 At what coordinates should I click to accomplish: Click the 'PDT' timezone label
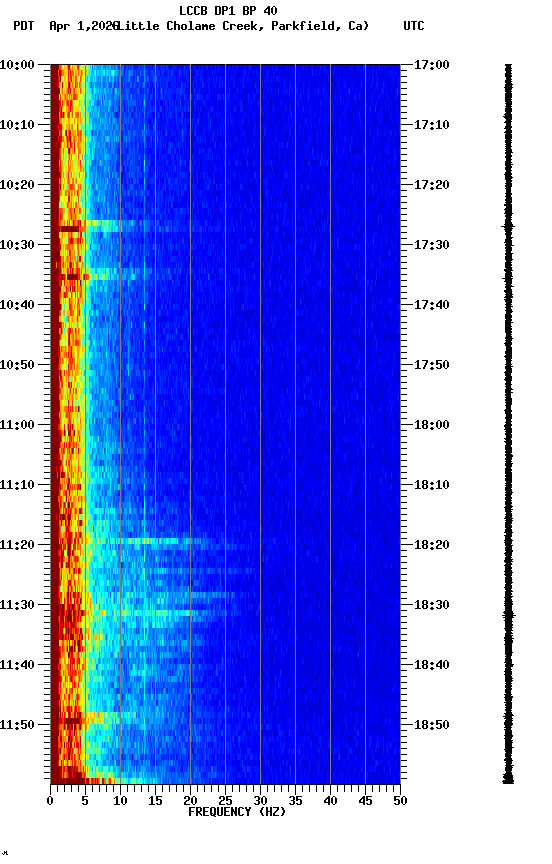[x=24, y=26]
